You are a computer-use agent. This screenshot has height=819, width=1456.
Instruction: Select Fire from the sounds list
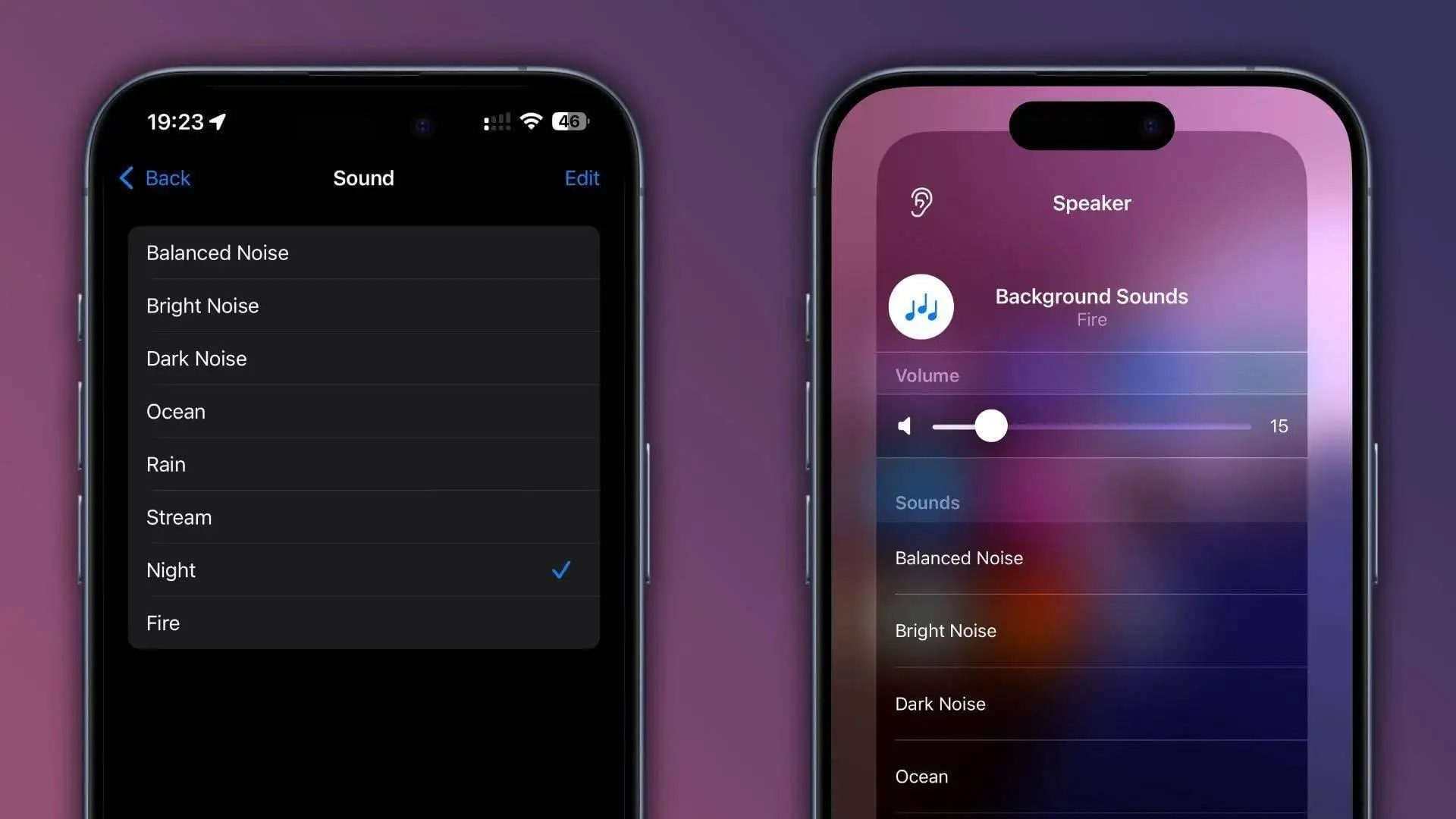coord(363,623)
